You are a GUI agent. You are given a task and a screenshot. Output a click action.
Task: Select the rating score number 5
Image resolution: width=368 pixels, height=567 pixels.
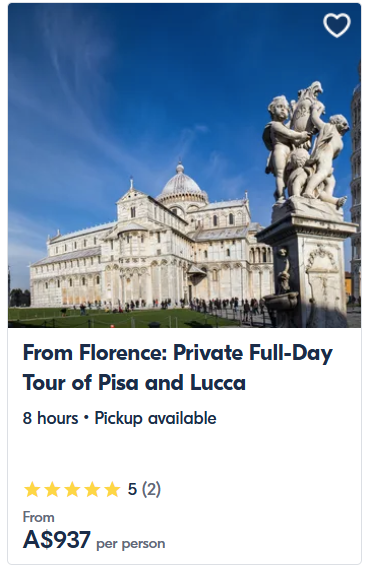132,489
